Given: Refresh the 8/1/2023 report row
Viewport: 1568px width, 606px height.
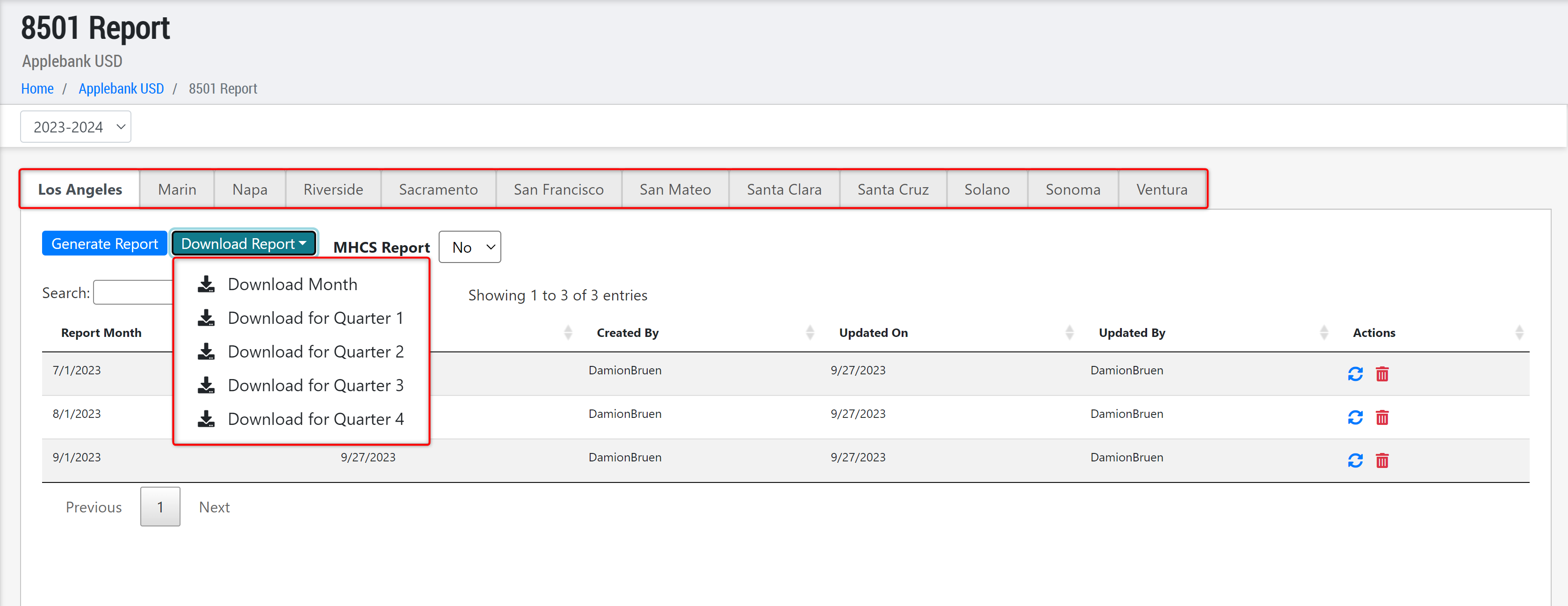Looking at the screenshot, I should point(1355,417).
